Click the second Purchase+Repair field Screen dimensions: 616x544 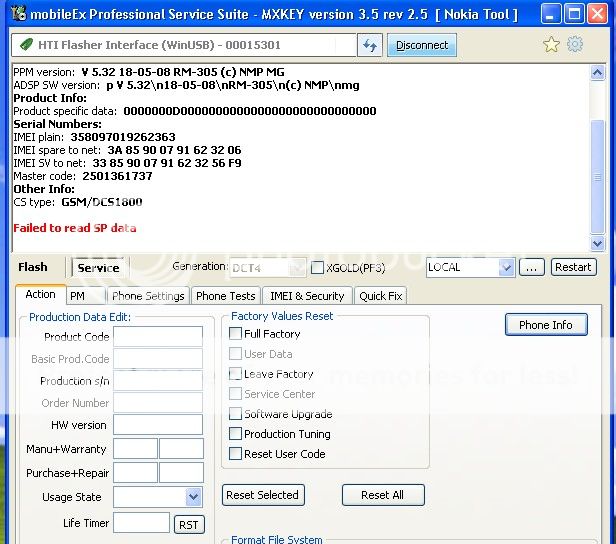tap(182, 473)
